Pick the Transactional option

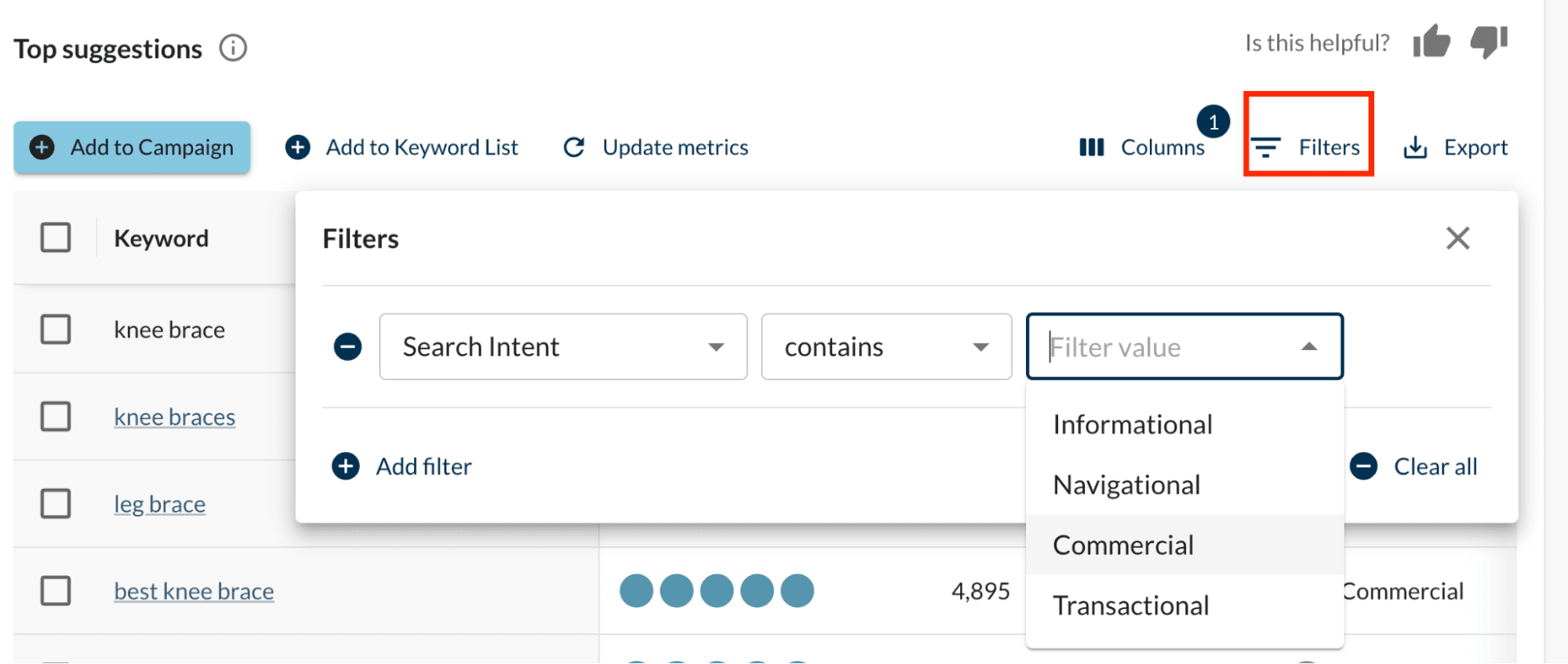click(1130, 605)
